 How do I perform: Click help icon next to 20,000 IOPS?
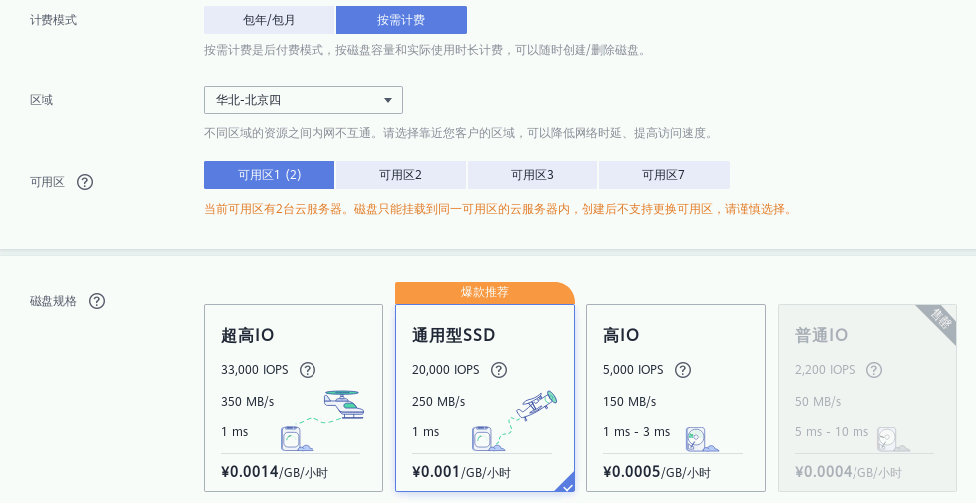coord(499,370)
